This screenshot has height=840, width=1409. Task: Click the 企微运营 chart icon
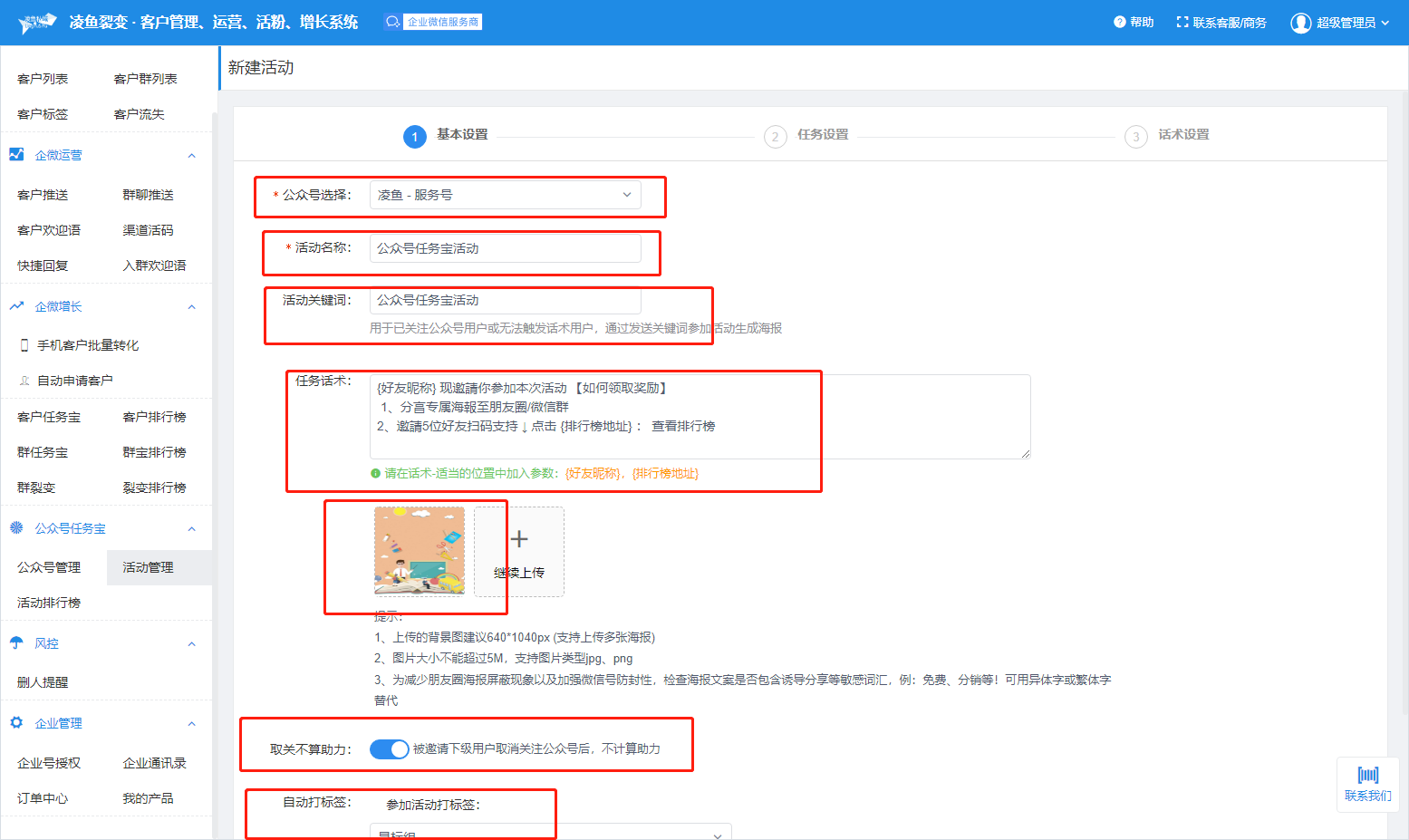(16, 155)
